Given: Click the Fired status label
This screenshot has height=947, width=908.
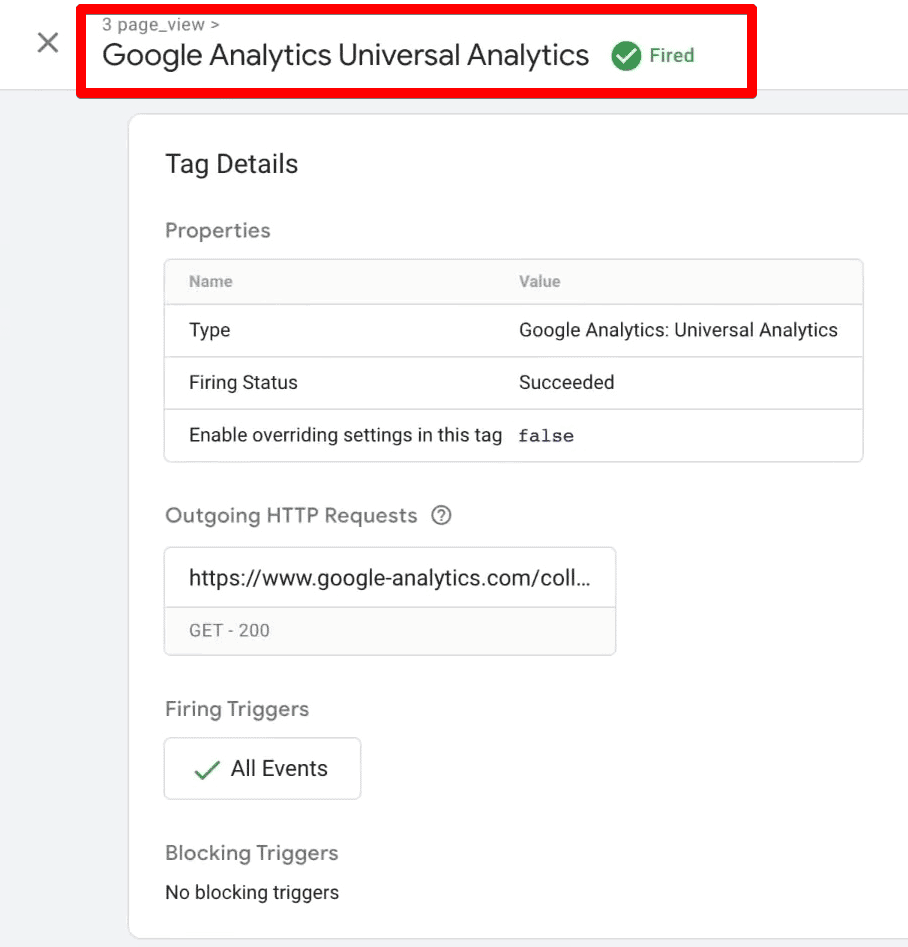Looking at the screenshot, I should pos(672,56).
